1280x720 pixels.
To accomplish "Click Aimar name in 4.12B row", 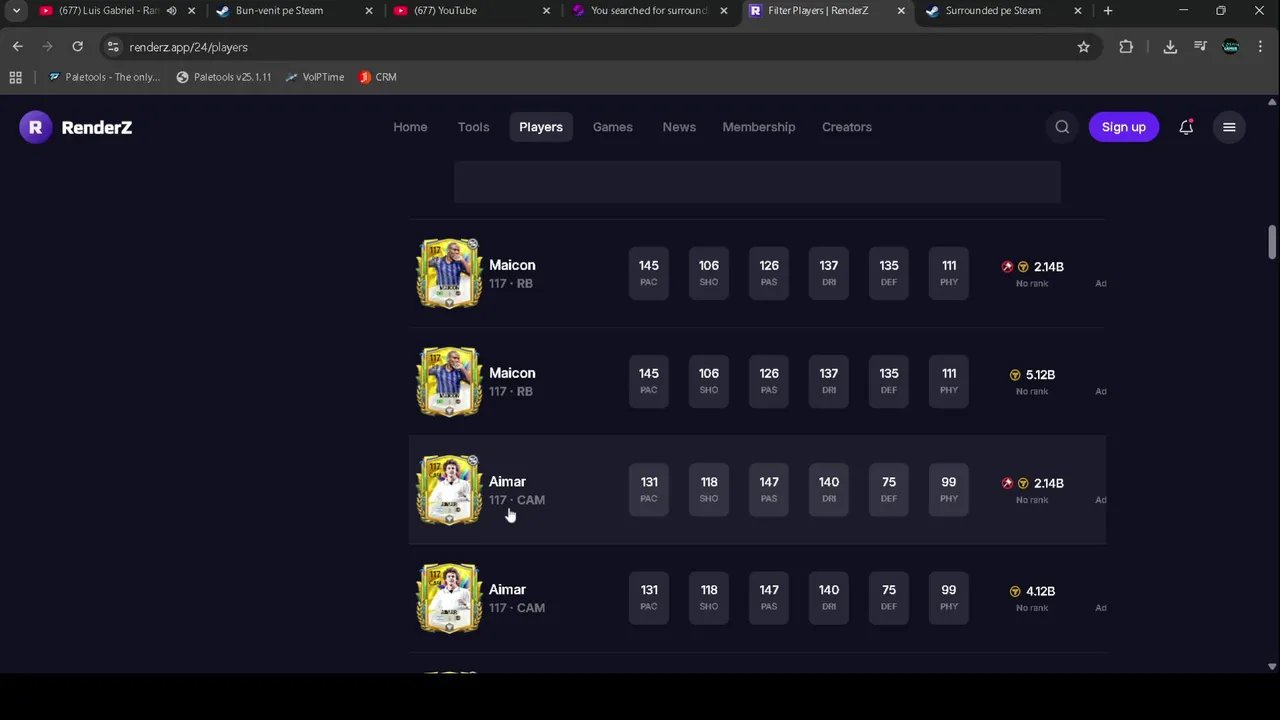I will click(x=507, y=590).
